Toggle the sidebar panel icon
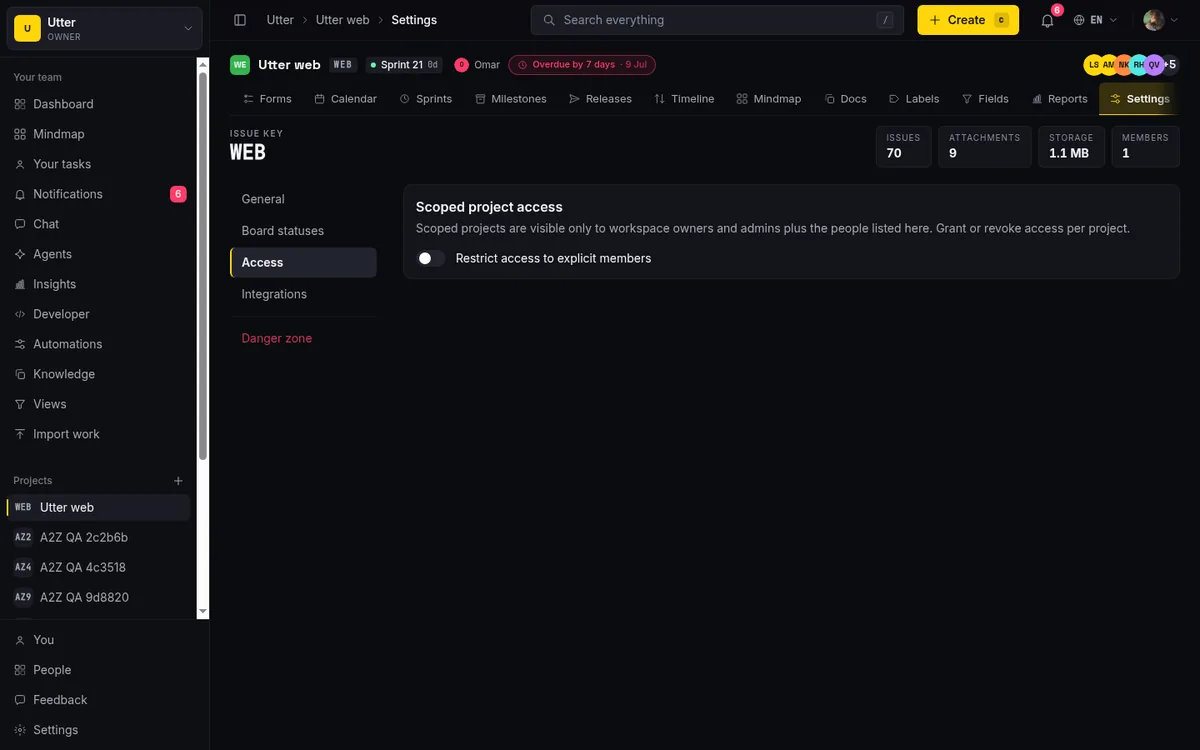The height and width of the screenshot is (750, 1200). [x=240, y=20]
